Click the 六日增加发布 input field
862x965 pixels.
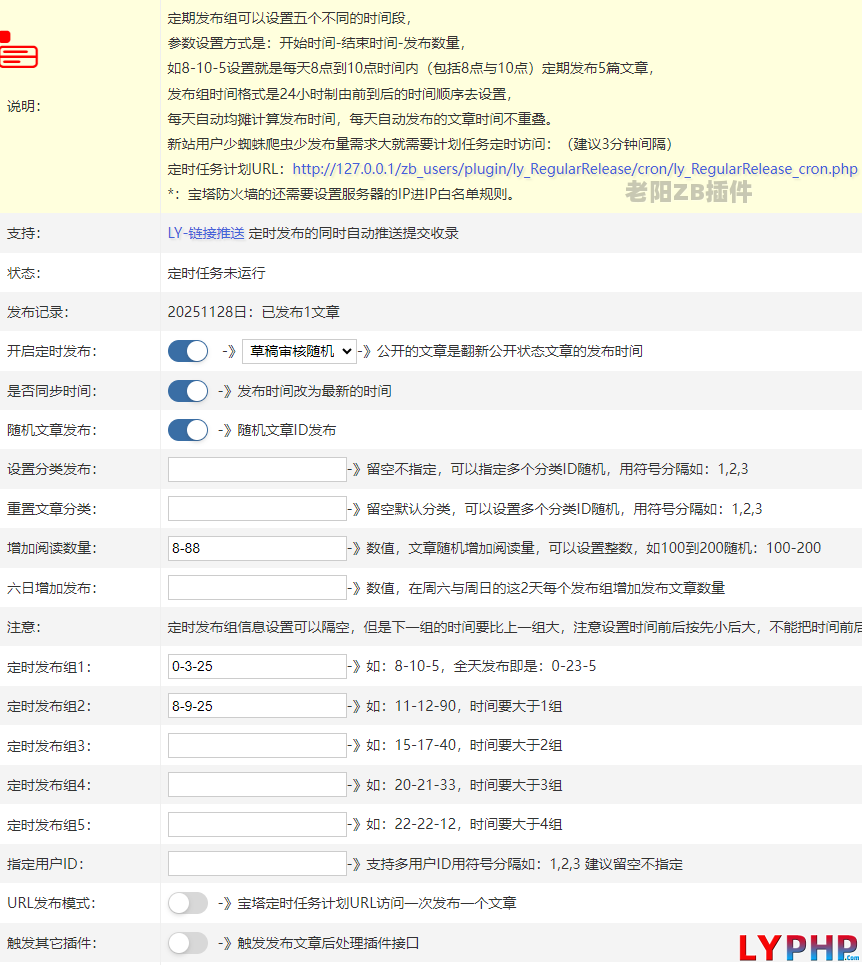pos(257,588)
